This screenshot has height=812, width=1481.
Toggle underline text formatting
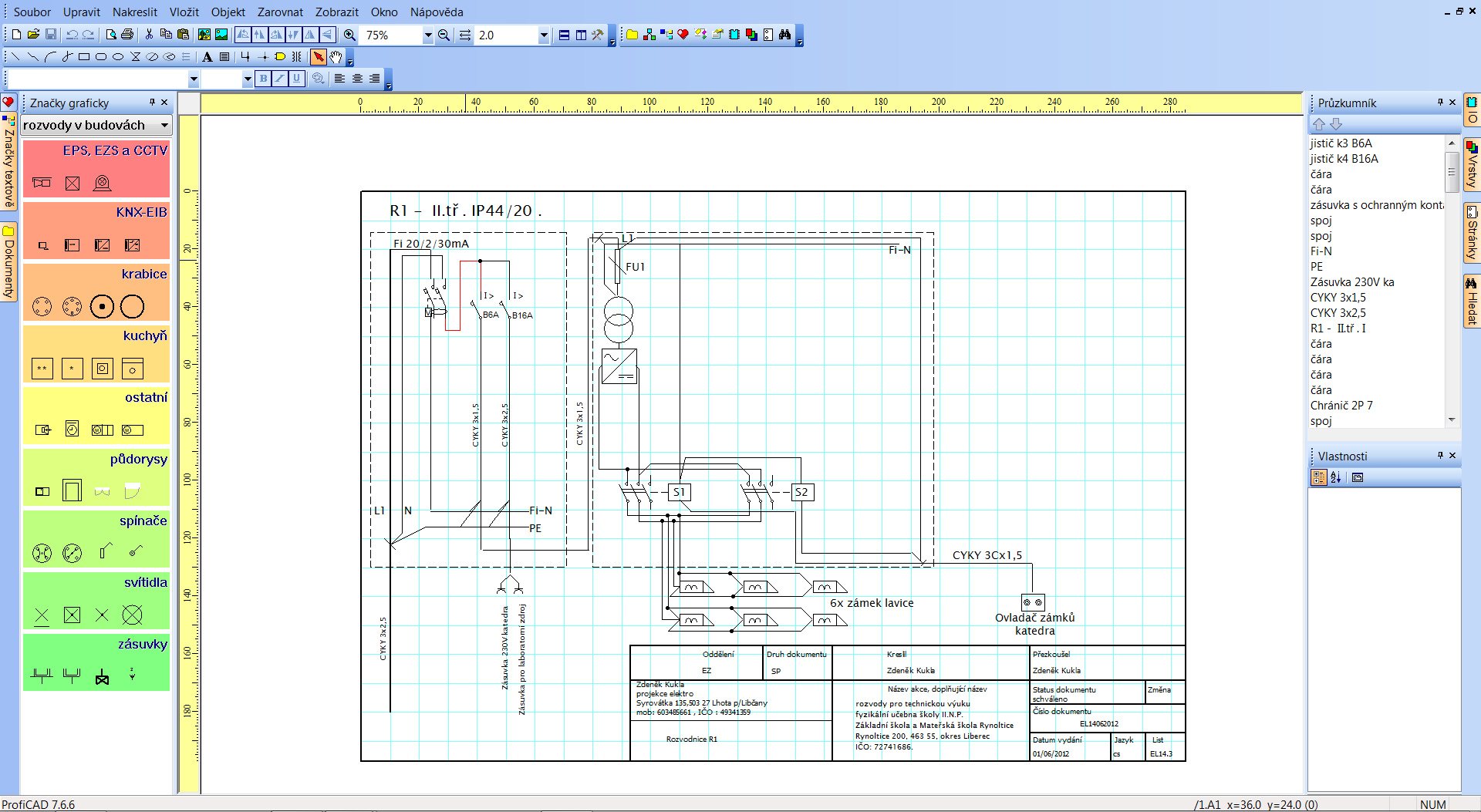(x=296, y=79)
